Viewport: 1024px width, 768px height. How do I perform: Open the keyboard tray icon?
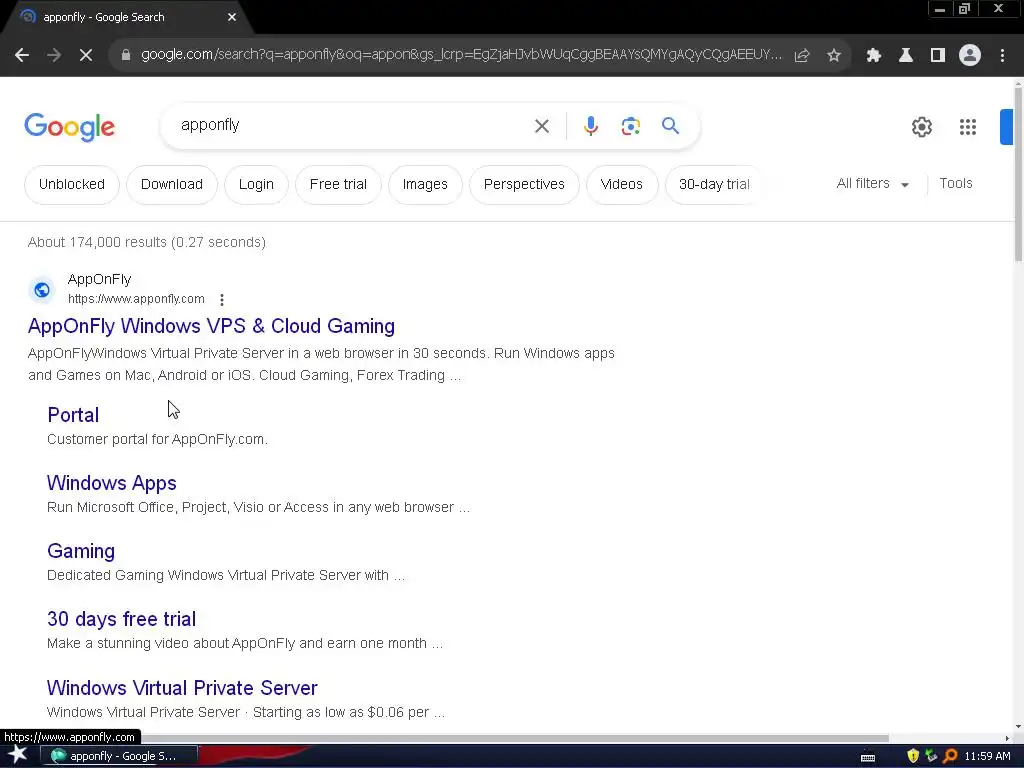coord(868,757)
